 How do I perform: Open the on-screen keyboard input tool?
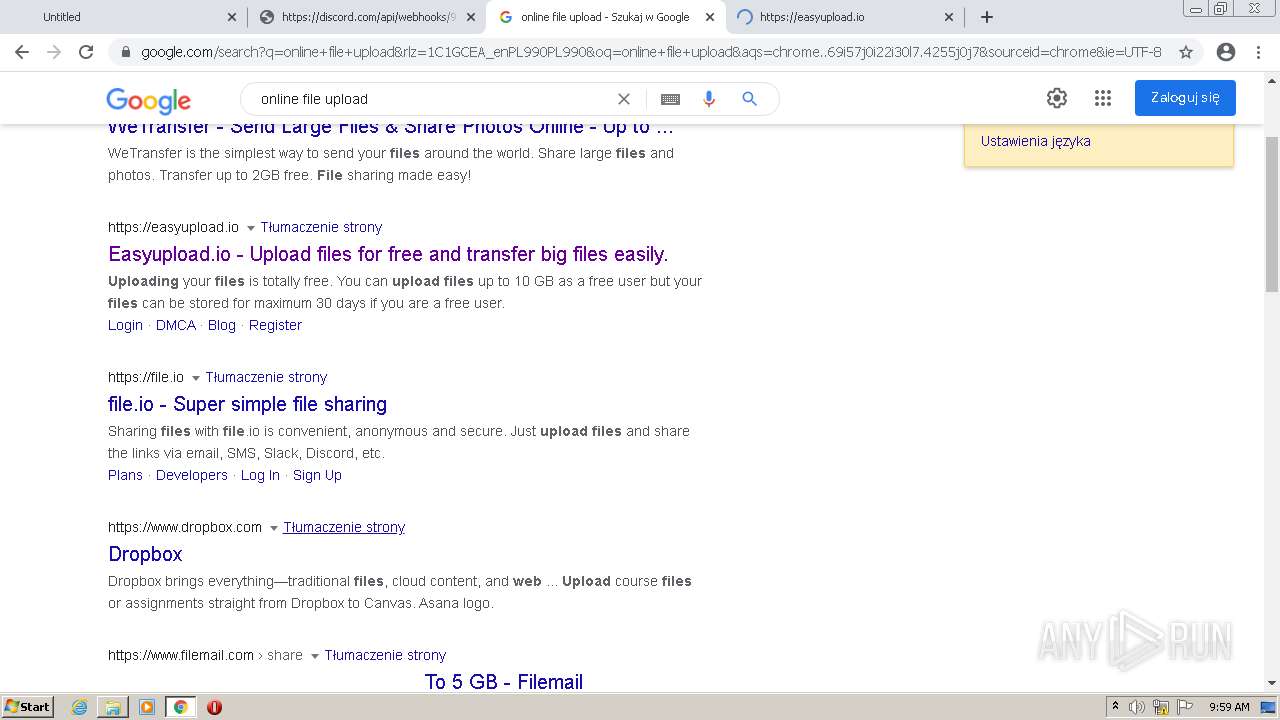click(x=671, y=99)
